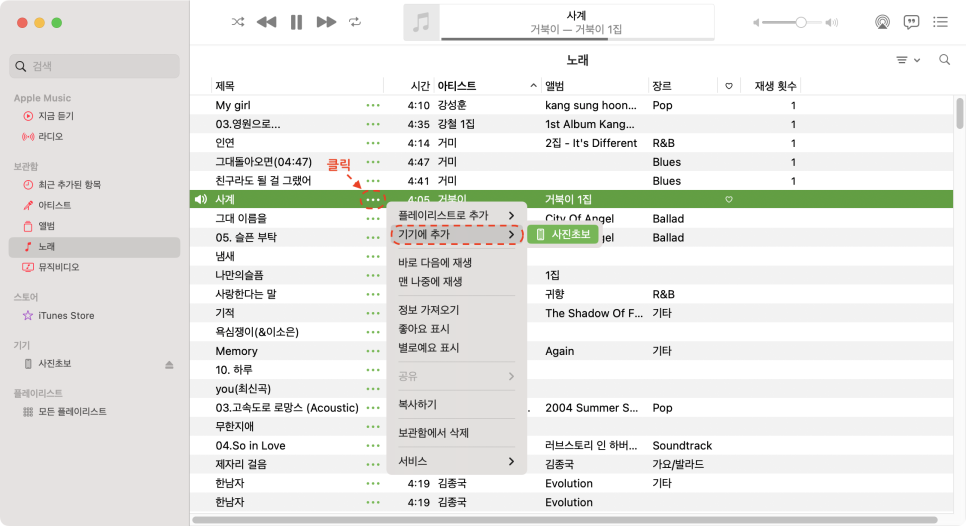Screen dimensions: 966x526
Task: Click the more options dots on 사계 row
Action: tap(373, 200)
